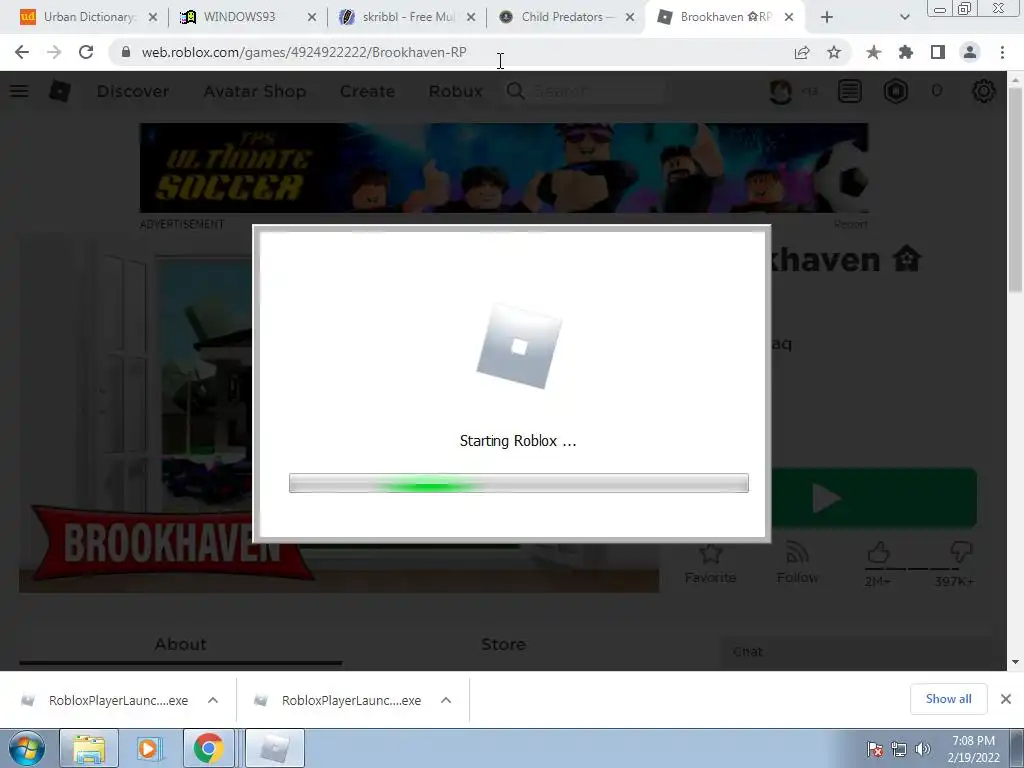Open the About tab on game page
Screen dimensions: 1024x768
pos(181,645)
